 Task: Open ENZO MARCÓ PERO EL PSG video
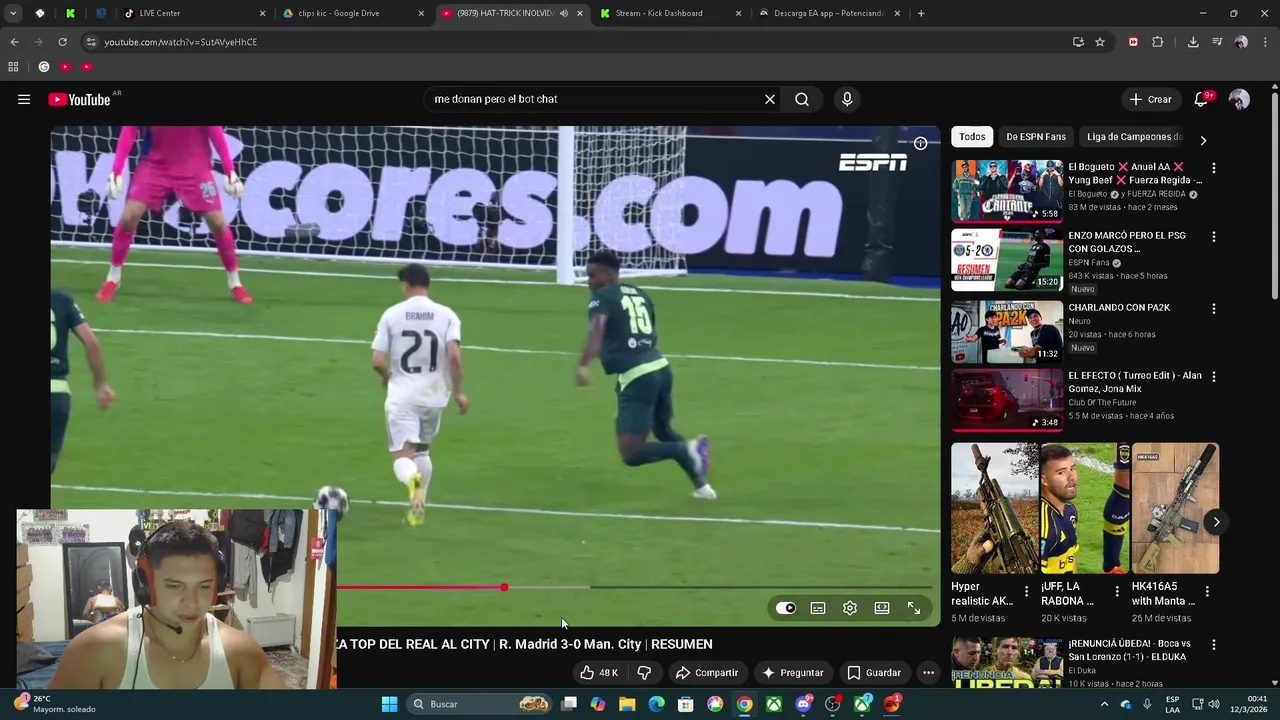(1007, 259)
